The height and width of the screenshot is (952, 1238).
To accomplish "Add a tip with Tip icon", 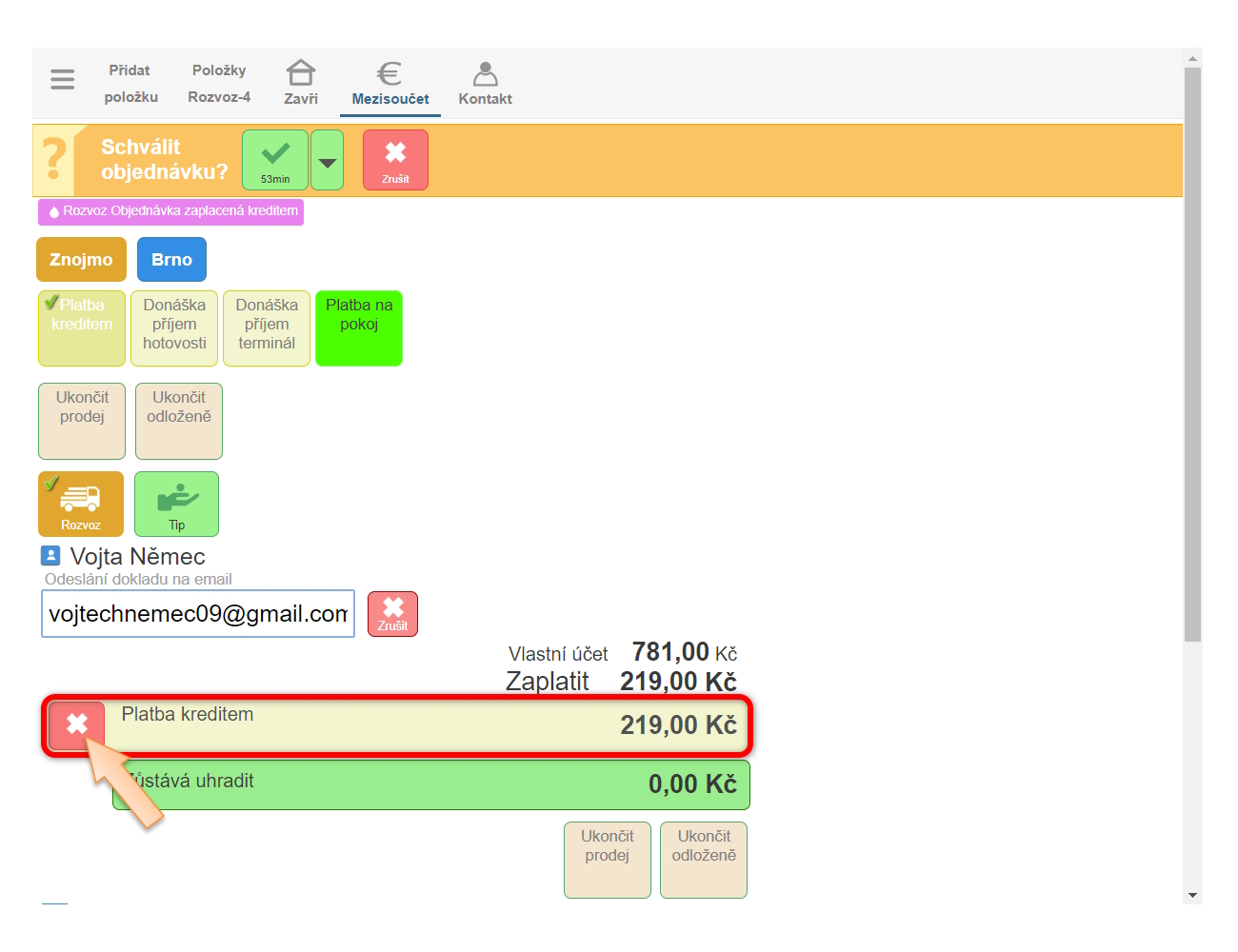I will coord(176,504).
